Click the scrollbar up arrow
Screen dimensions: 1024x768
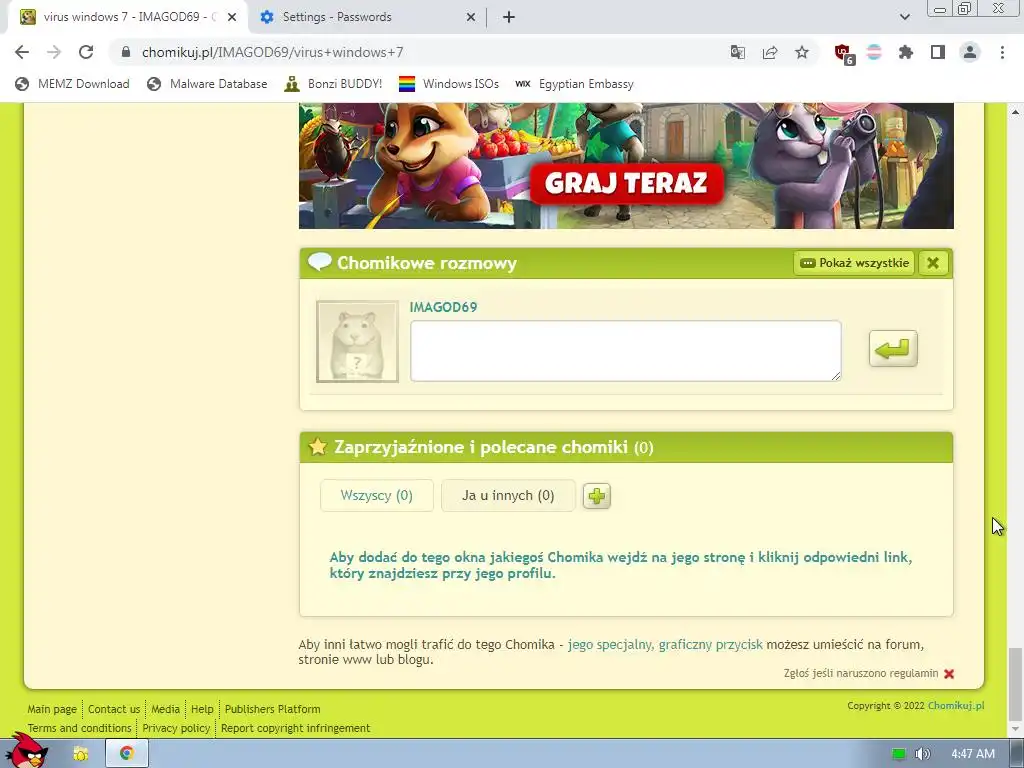1014,112
